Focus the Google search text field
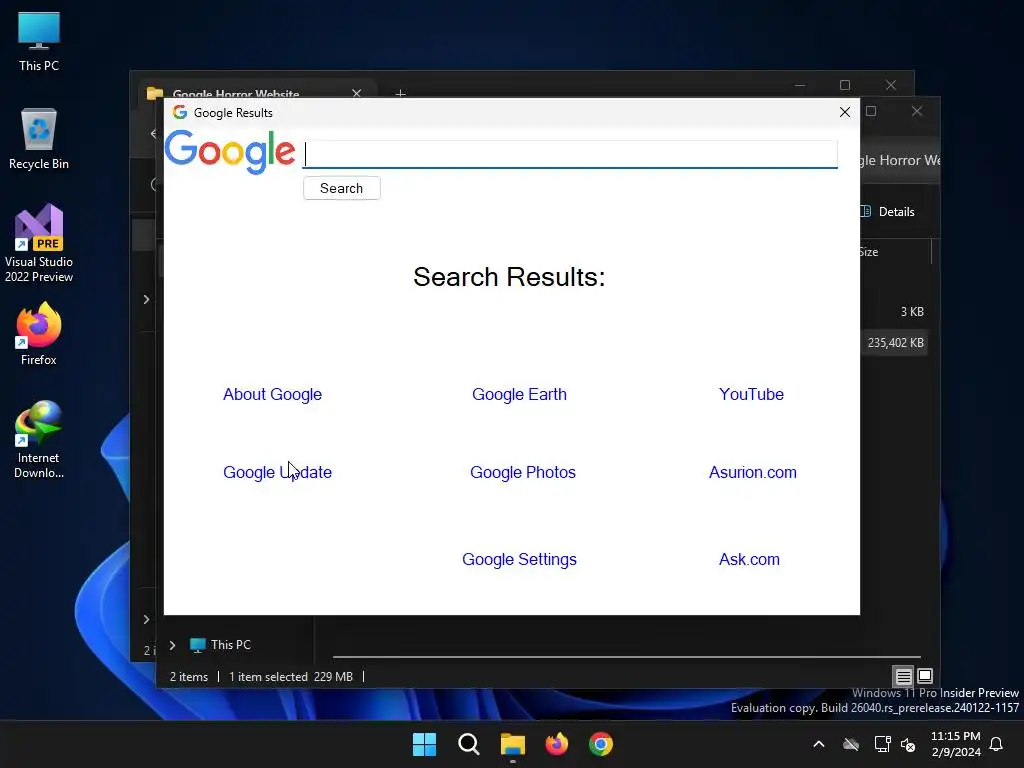 point(570,154)
